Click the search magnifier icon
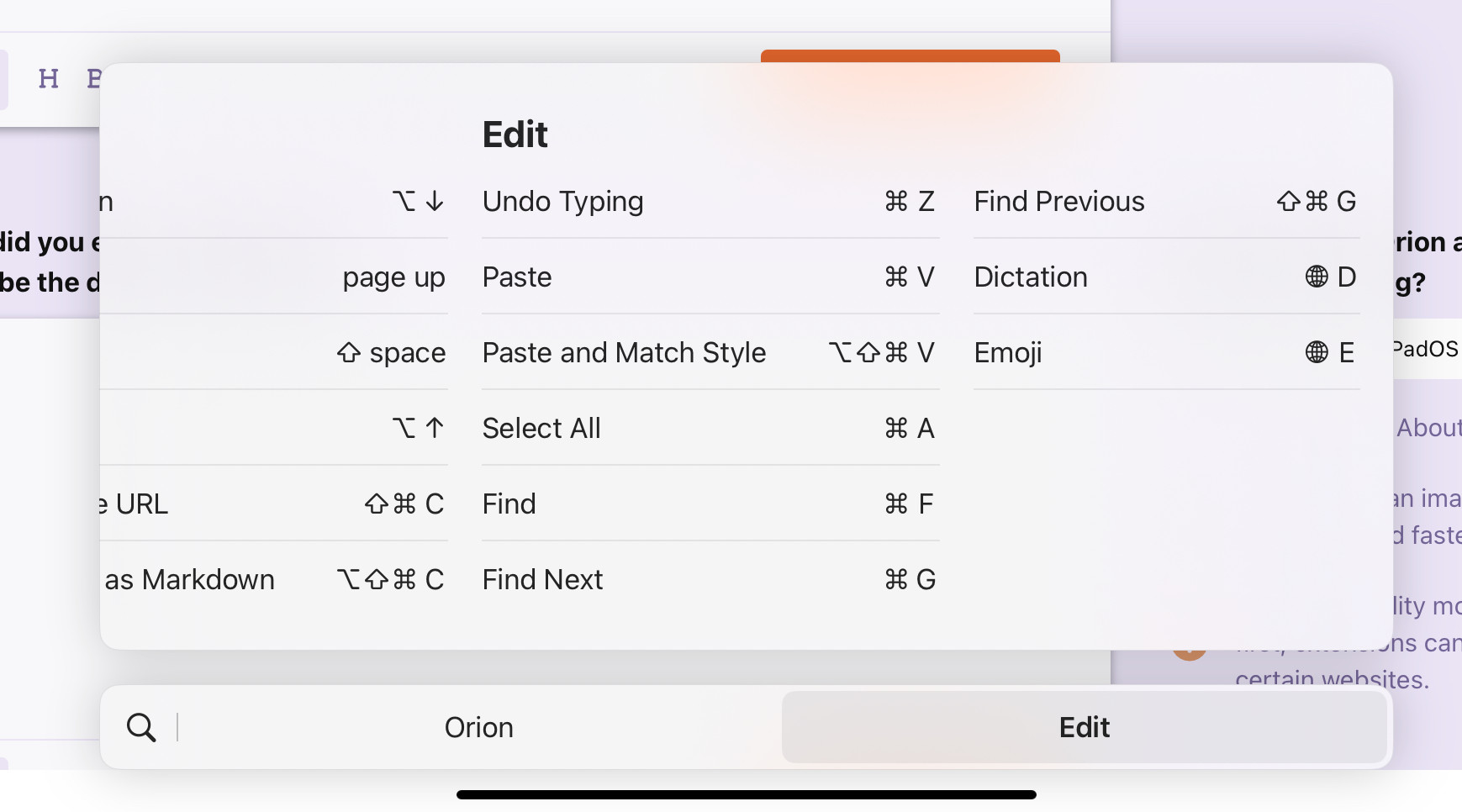Viewport: 1462px width, 812px height. [x=141, y=727]
